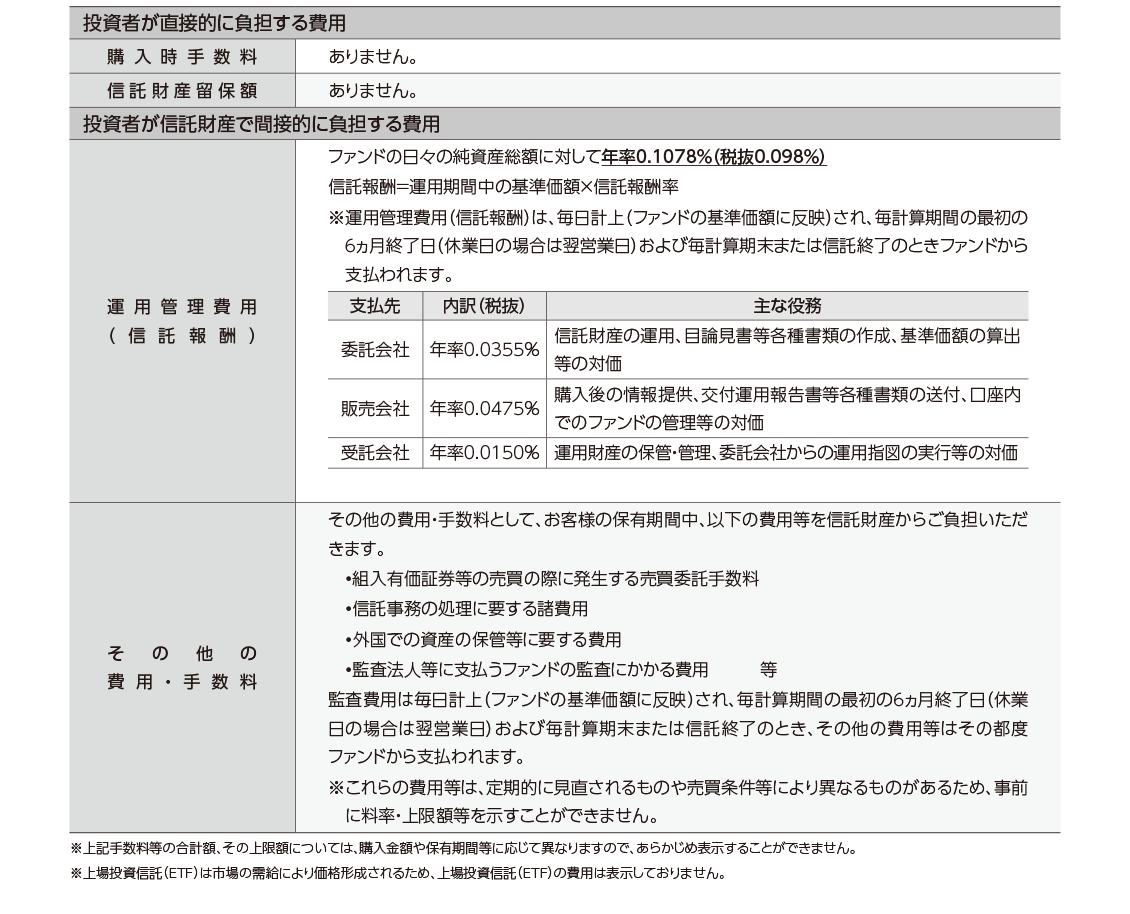Click the 販売会社 table cell

tap(374, 409)
